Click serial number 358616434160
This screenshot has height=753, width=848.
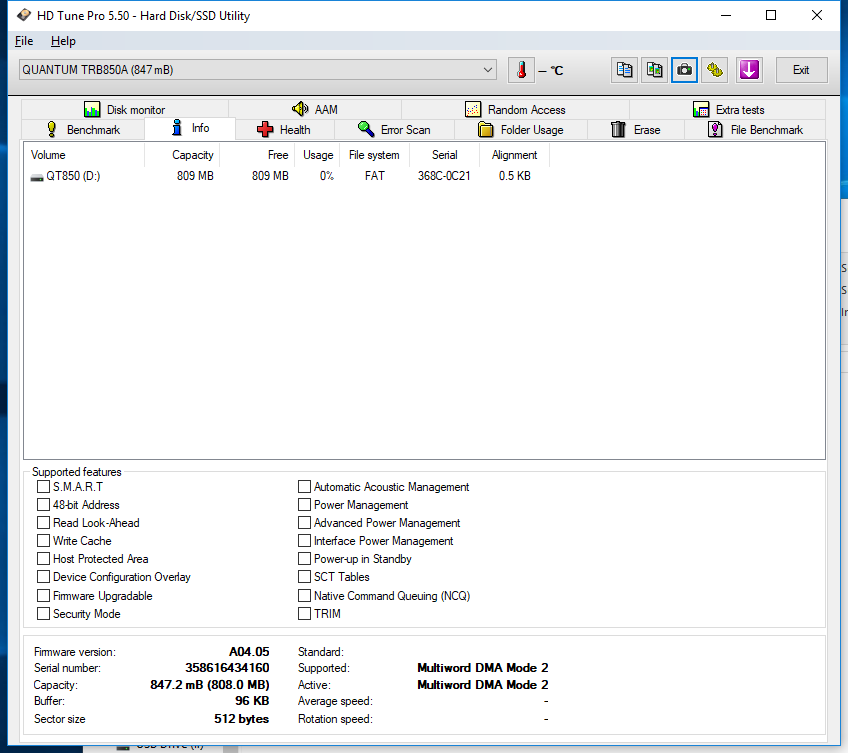click(227, 668)
